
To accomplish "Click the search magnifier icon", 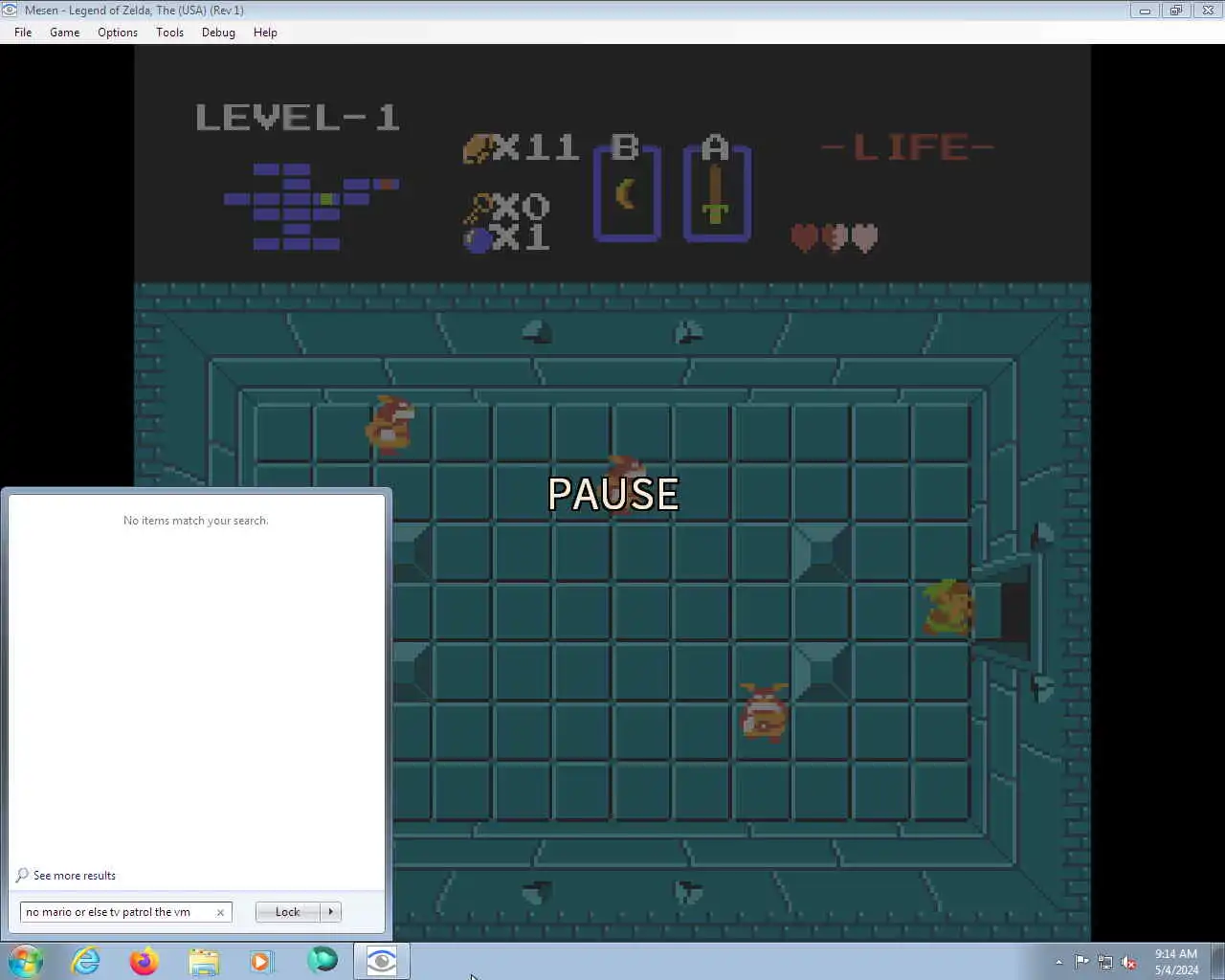I will [22, 875].
